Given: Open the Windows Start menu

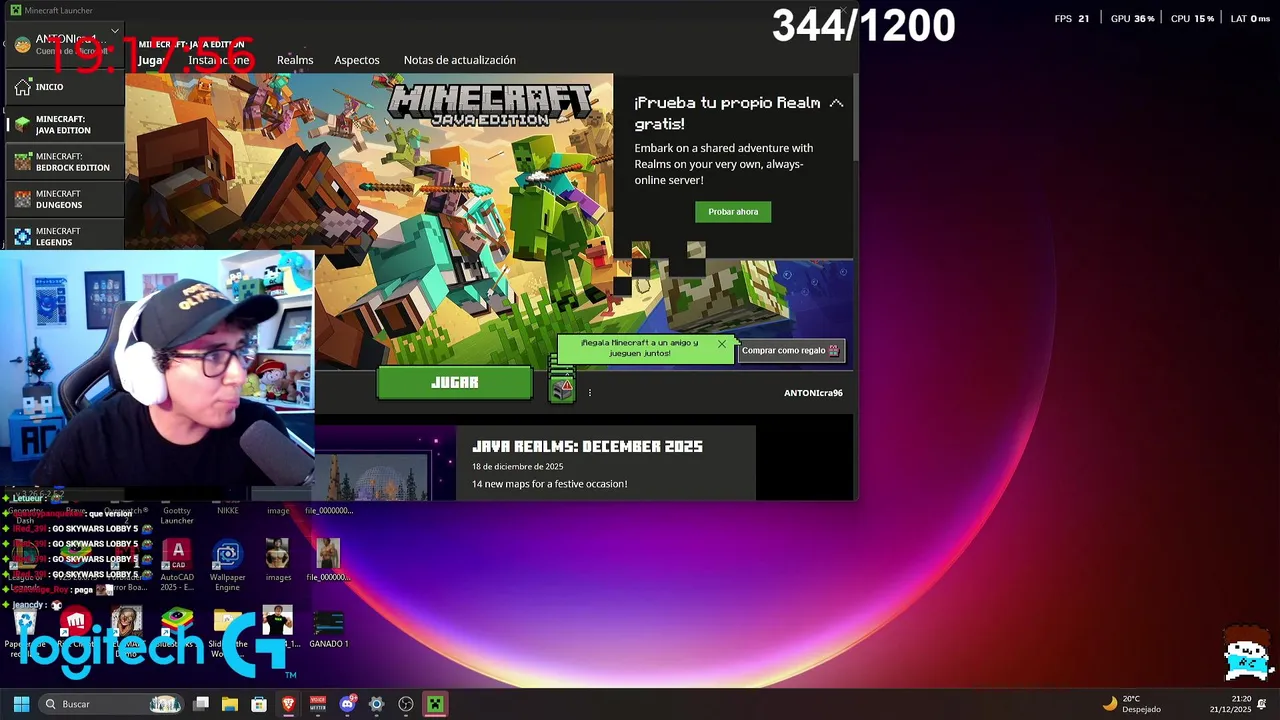Looking at the screenshot, I should click(x=21, y=704).
